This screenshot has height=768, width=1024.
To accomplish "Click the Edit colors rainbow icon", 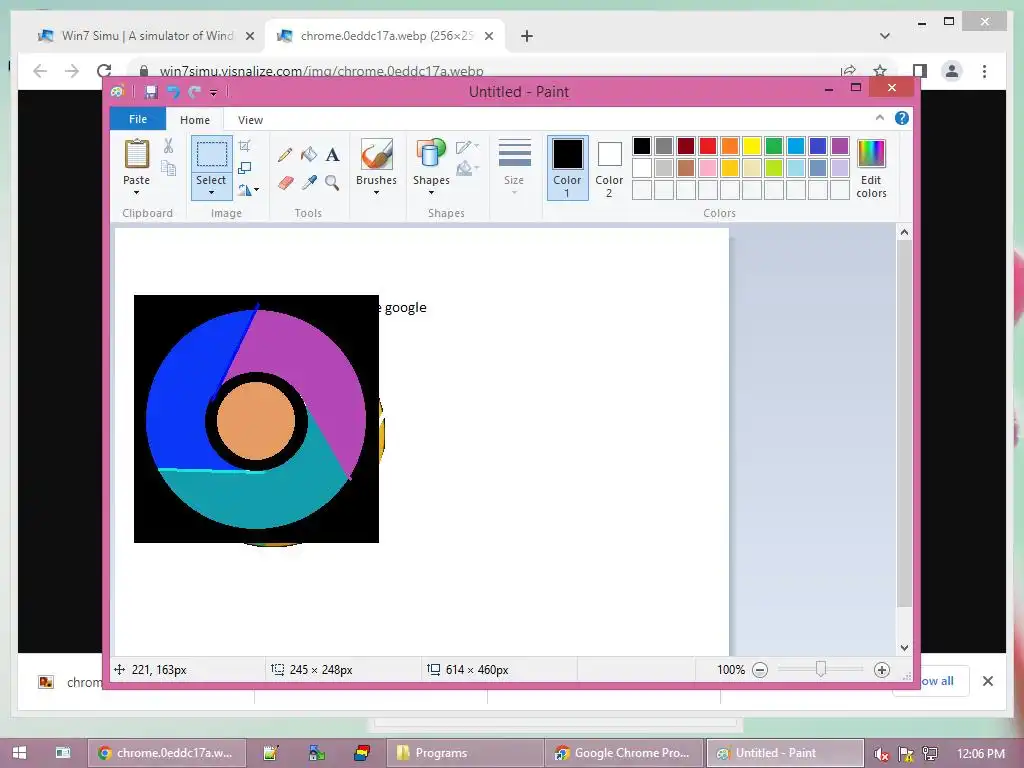I will point(871,154).
